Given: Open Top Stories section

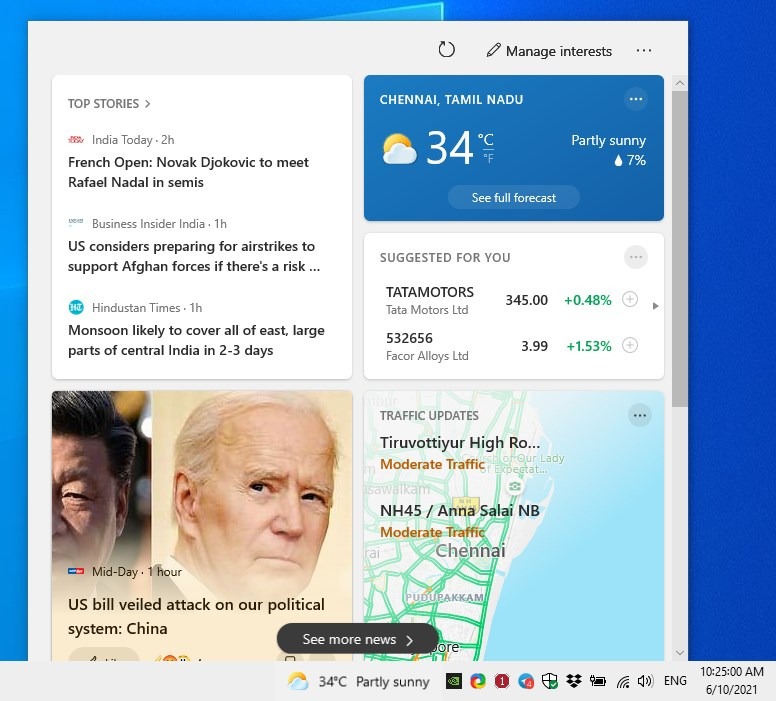Looking at the screenshot, I should tap(109, 103).
